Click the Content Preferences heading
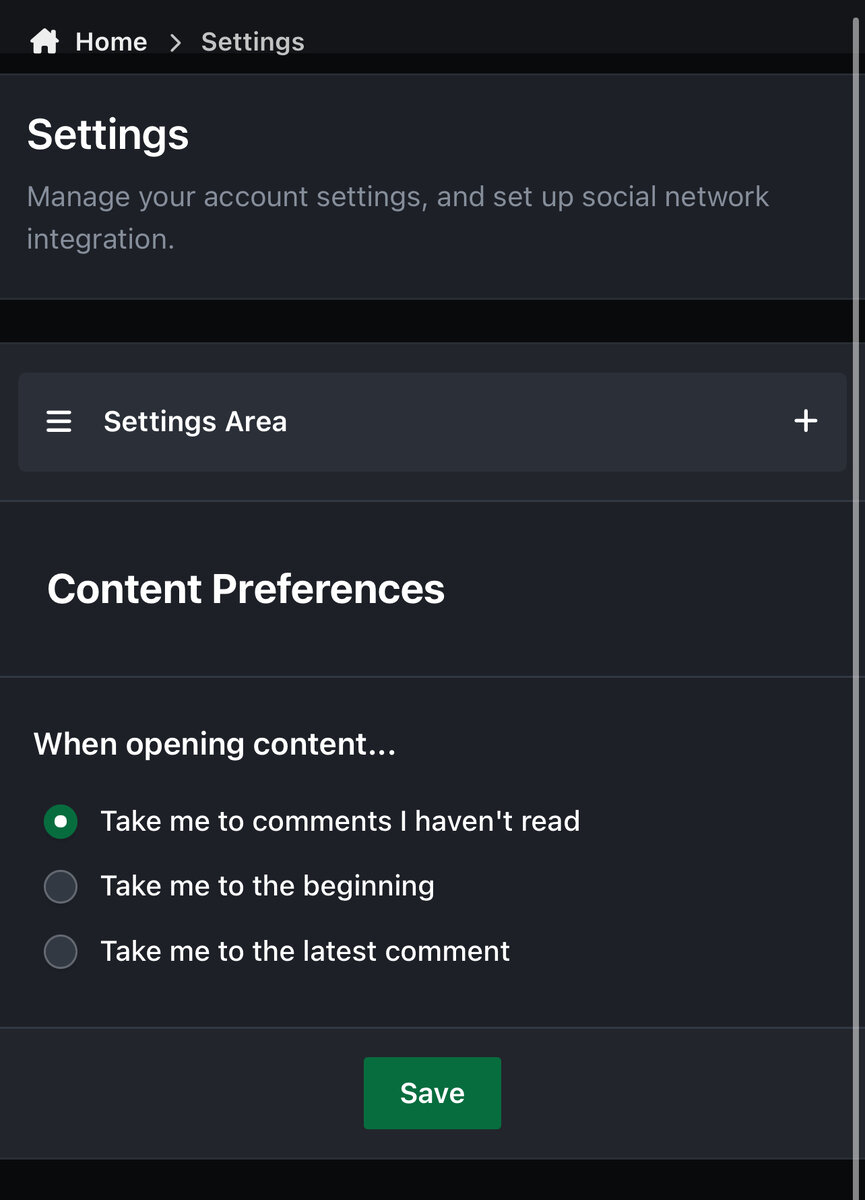 (246, 589)
